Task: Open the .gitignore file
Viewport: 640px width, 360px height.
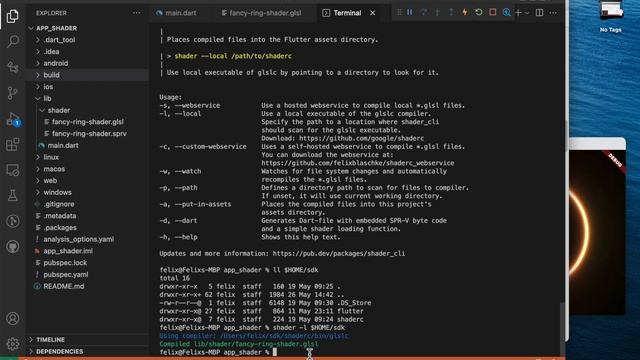Action: click(59, 204)
